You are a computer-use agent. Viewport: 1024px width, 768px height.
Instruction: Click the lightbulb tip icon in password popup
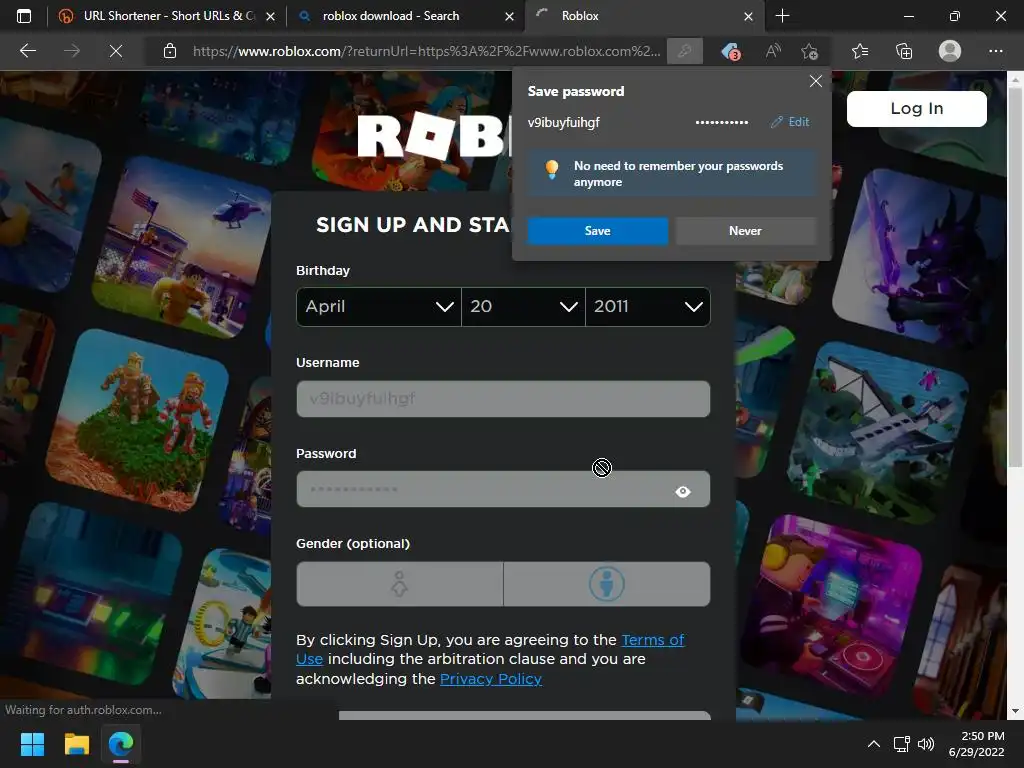552,169
